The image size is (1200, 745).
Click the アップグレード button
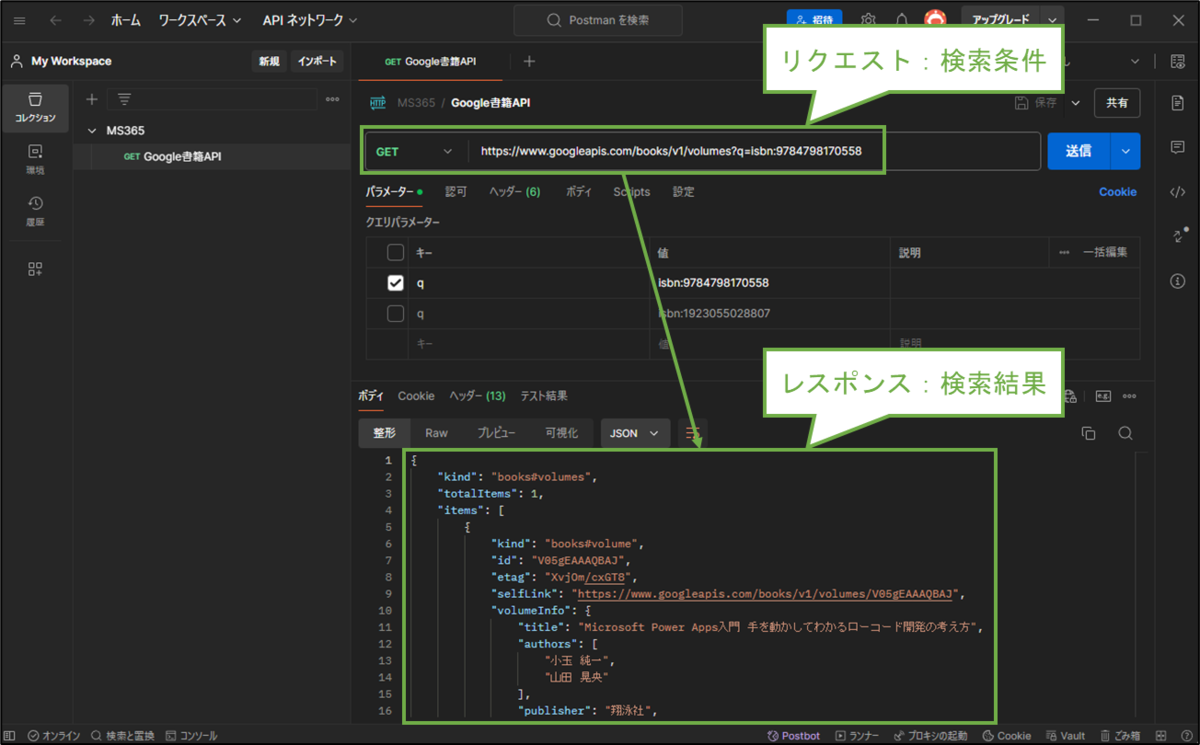[1001, 20]
